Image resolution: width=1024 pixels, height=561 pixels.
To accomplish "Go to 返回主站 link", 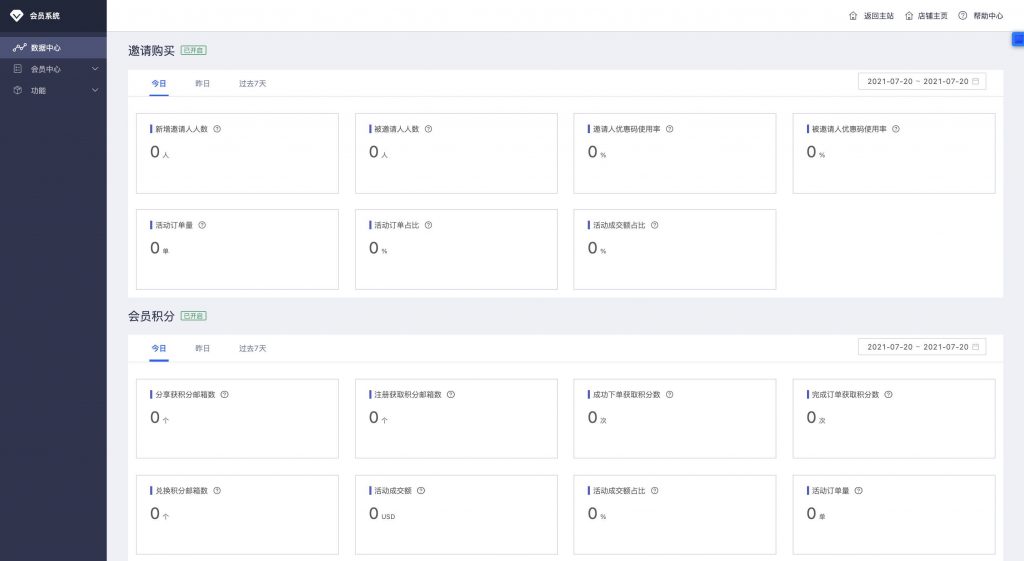I will [x=871, y=16].
